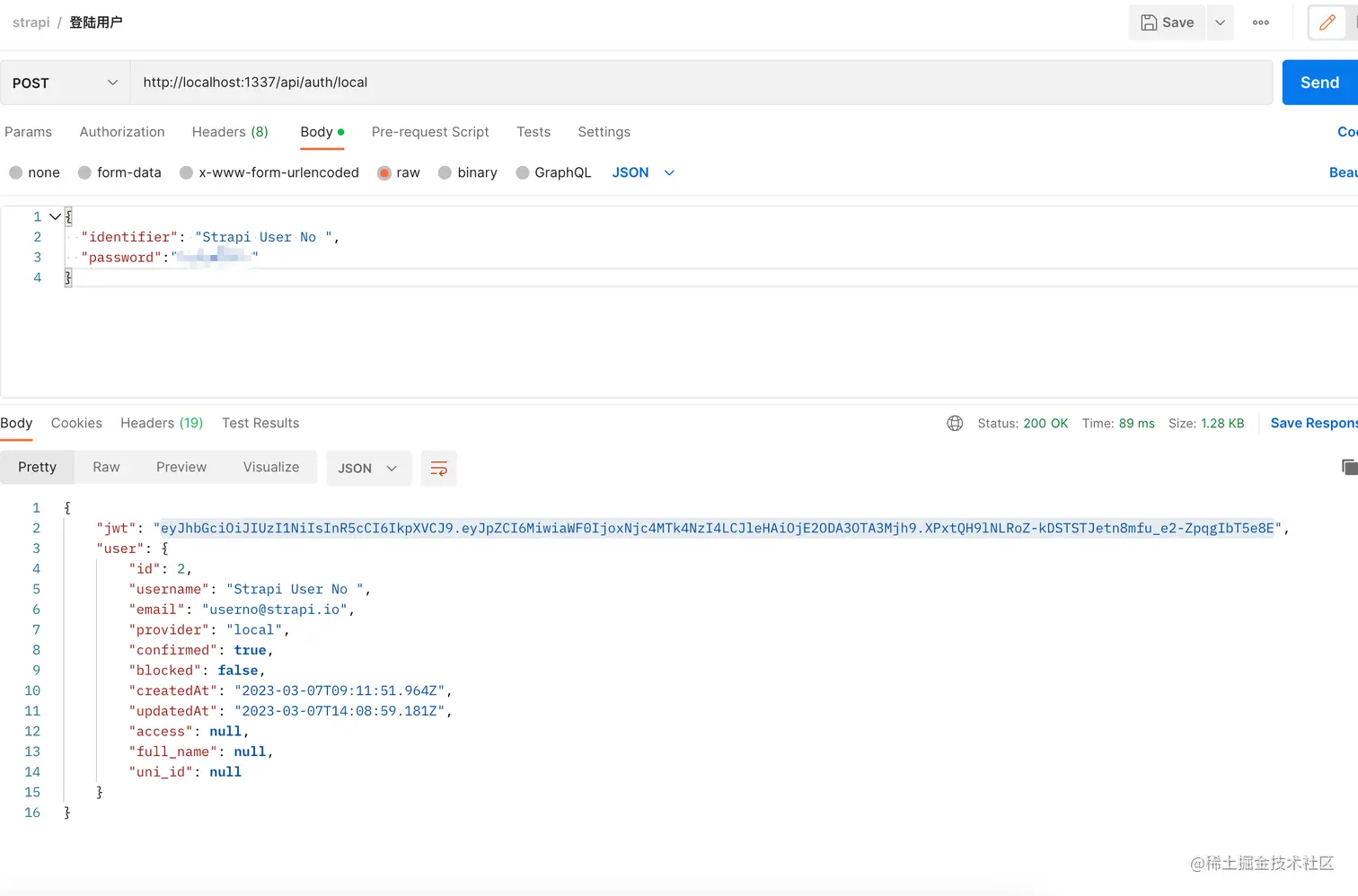The width and height of the screenshot is (1358, 896).
Task: Click the request URL input field
Action: [x=701, y=83]
